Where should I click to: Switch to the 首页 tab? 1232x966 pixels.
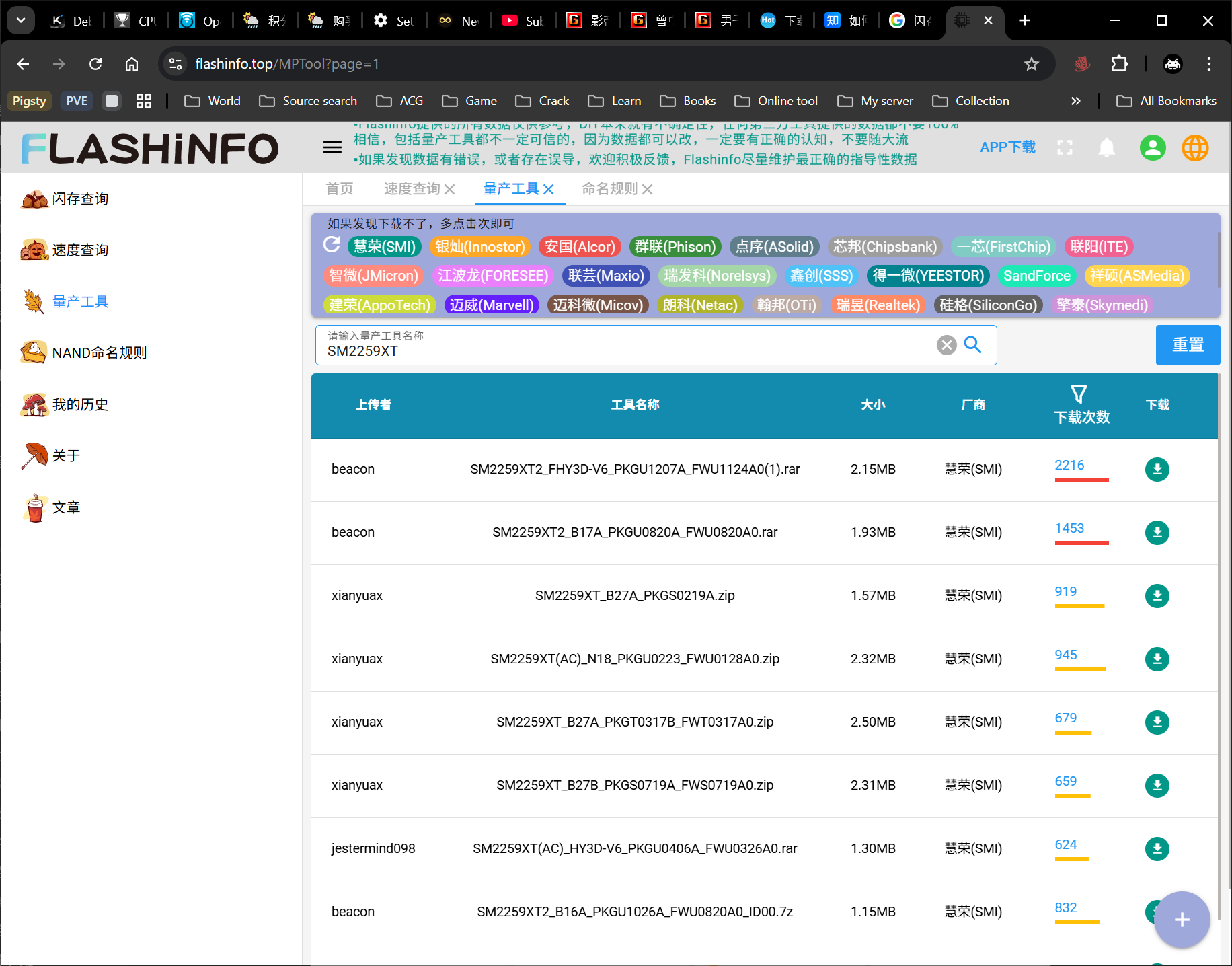339,189
